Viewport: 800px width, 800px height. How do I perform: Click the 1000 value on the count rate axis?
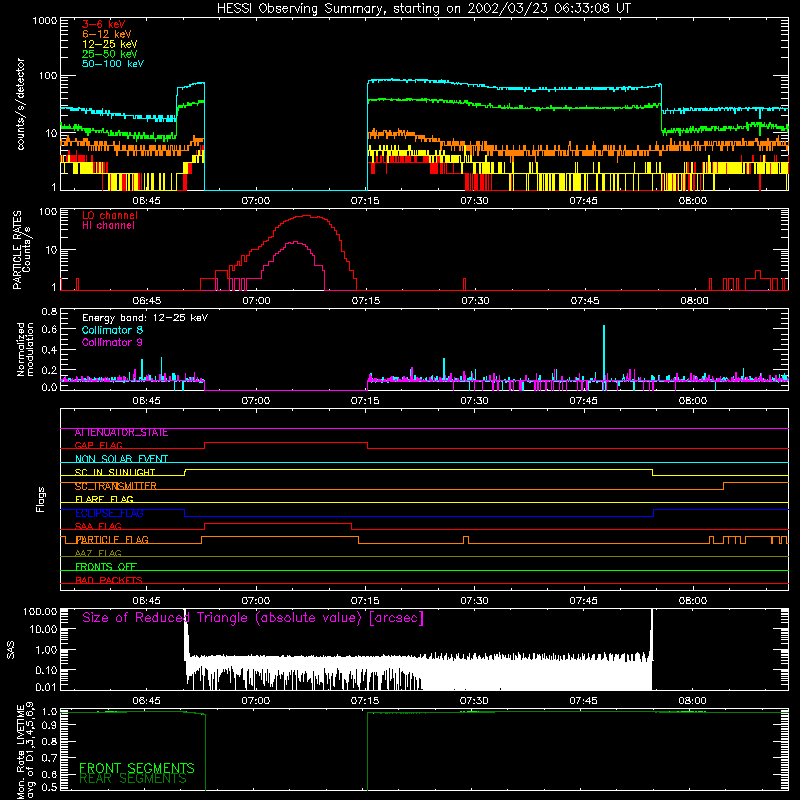point(45,21)
